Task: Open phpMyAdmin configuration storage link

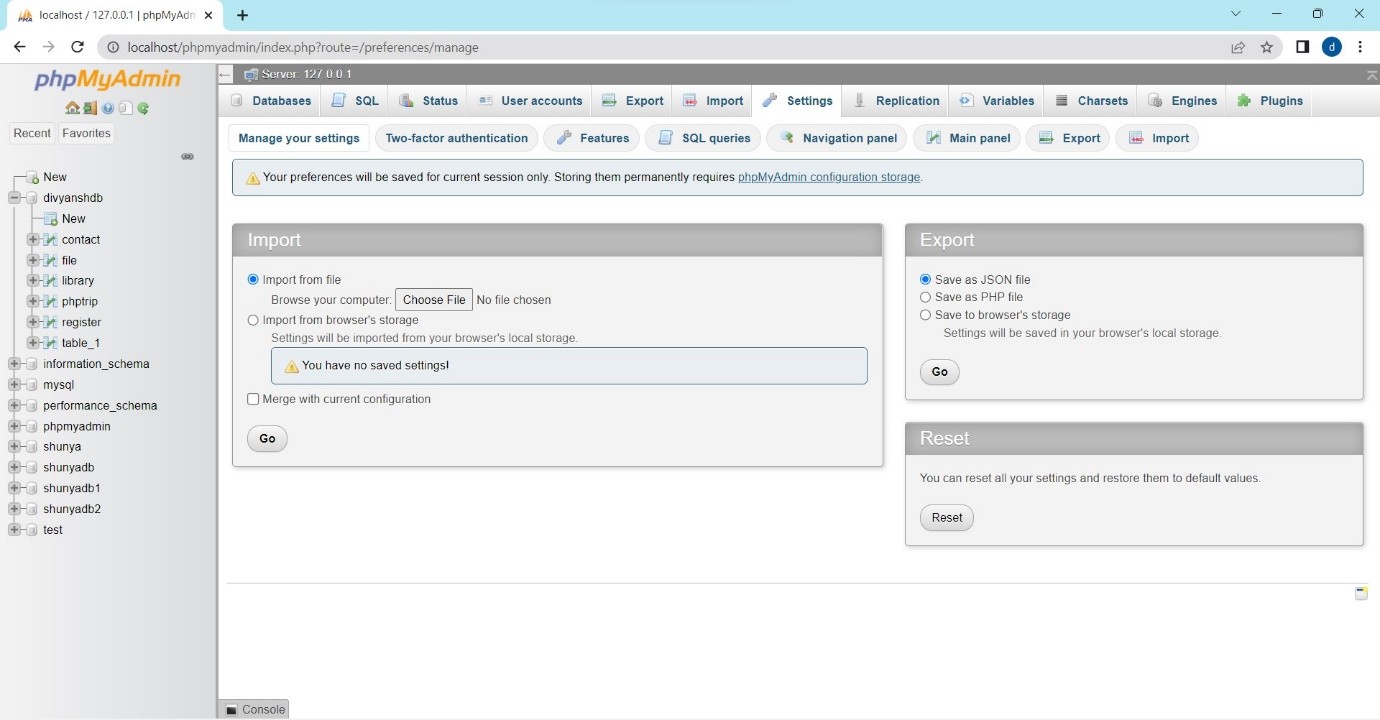Action: pos(828,177)
